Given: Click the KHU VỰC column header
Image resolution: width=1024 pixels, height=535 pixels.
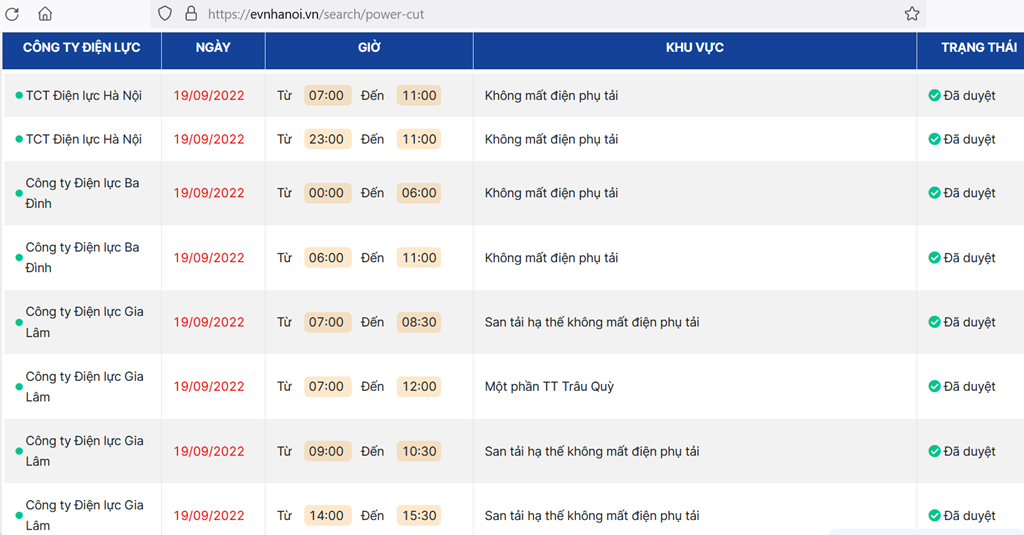Looking at the screenshot, I should [x=694, y=47].
